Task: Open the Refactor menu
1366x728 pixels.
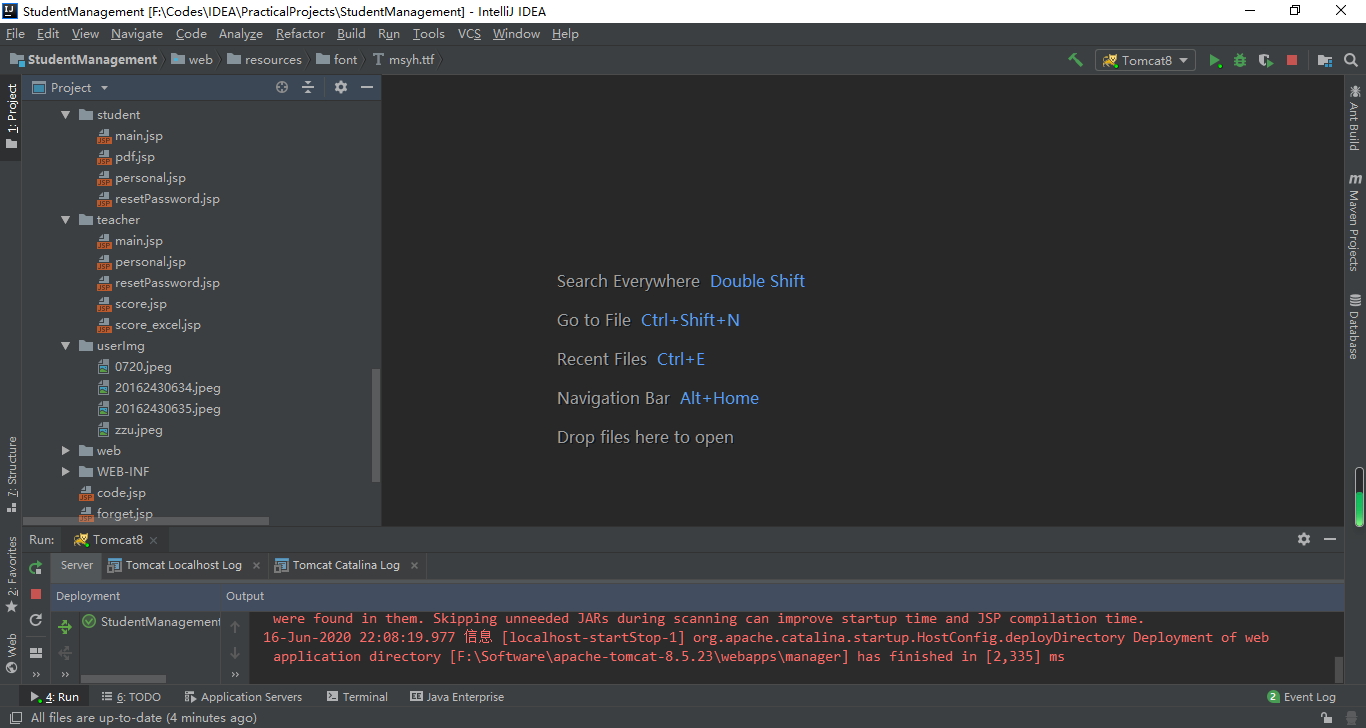Action: (300, 34)
